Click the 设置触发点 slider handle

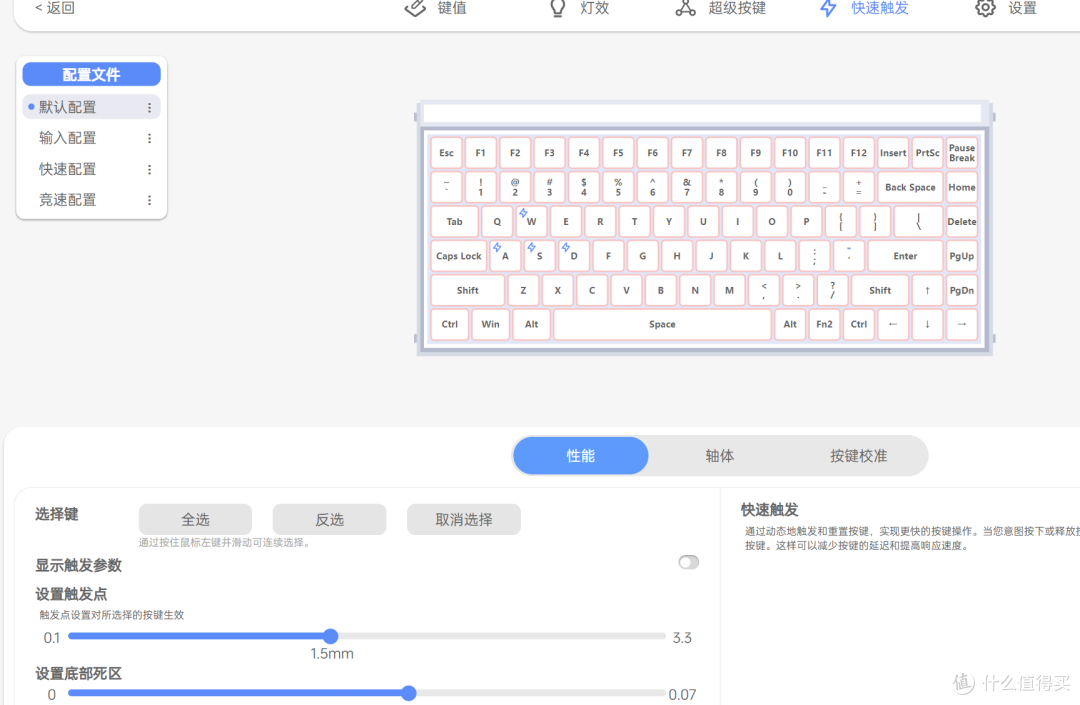coord(331,636)
